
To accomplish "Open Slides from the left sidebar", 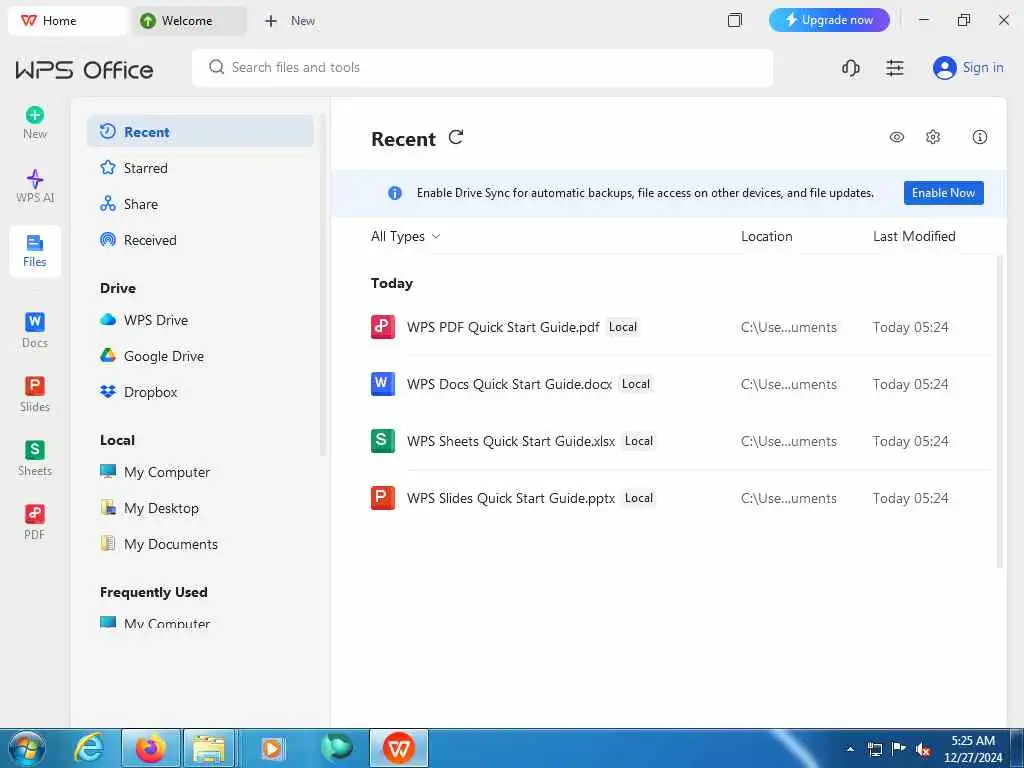I will 35,394.
